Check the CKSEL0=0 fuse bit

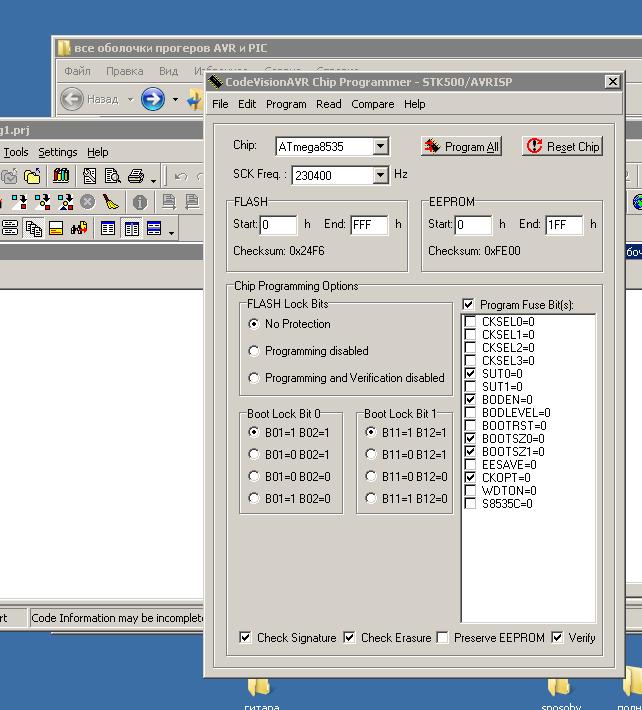470,321
